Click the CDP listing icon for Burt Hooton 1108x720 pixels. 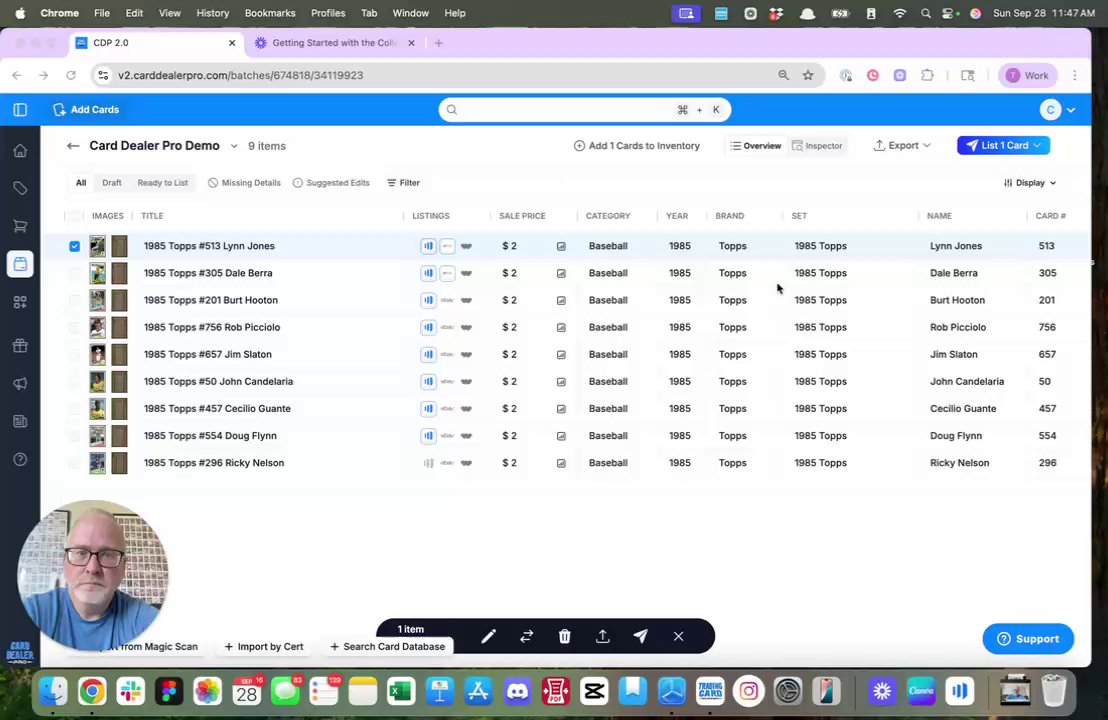tap(428, 300)
